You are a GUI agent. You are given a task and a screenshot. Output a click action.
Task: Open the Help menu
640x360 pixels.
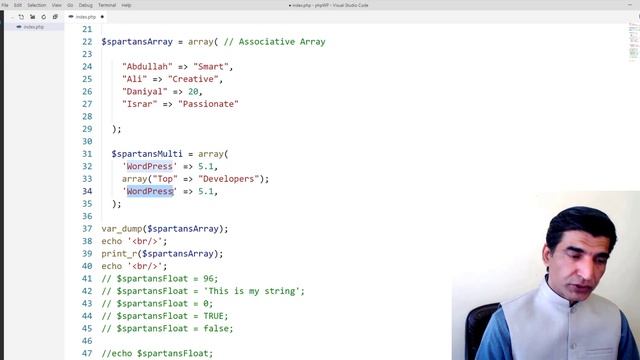point(127,5)
